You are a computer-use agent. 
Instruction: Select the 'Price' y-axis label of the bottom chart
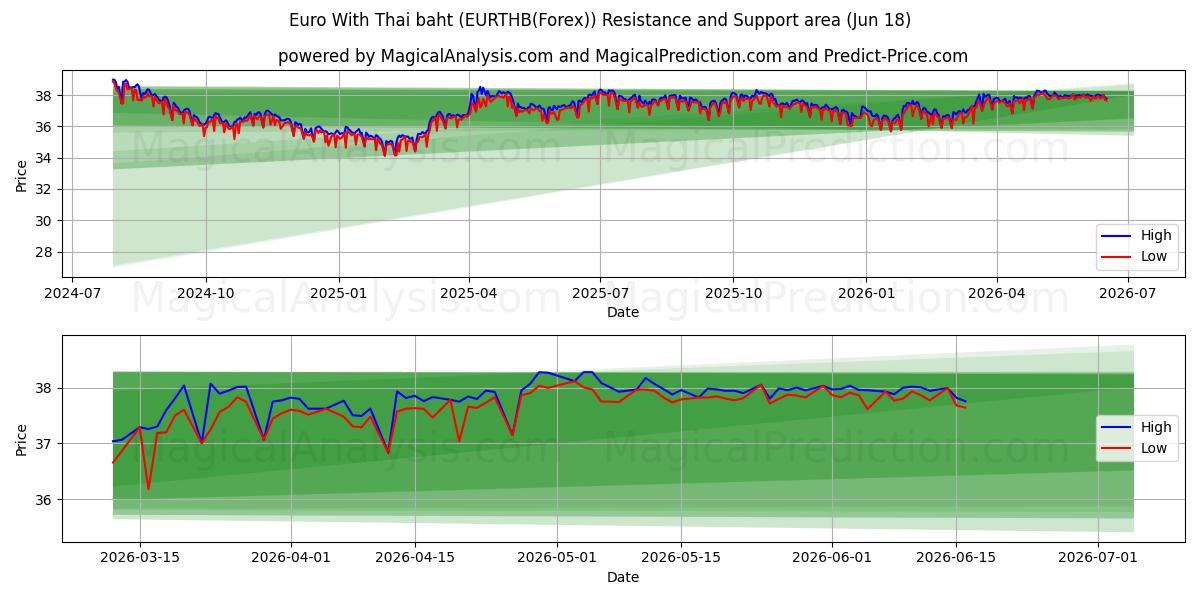tap(22, 439)
